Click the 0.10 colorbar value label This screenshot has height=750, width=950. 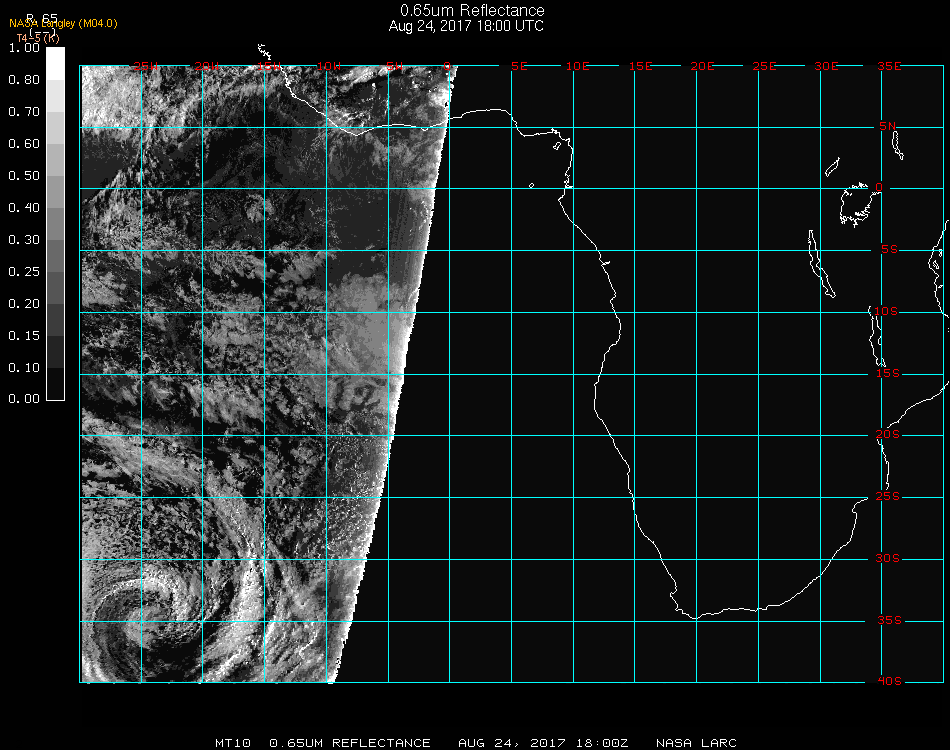click(x=24, y=368)
